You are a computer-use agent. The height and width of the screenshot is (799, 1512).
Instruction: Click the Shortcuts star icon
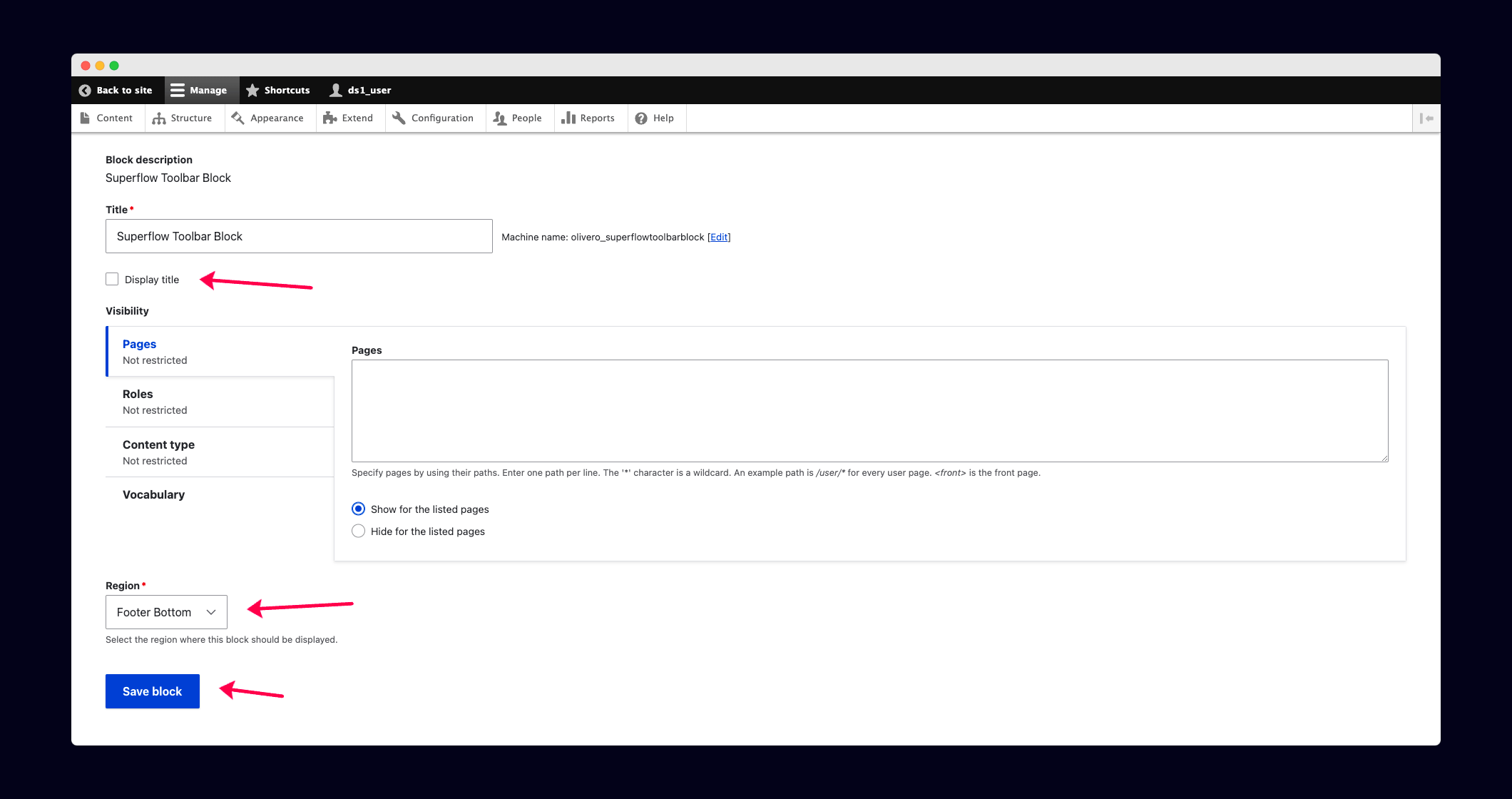(252, 91)
